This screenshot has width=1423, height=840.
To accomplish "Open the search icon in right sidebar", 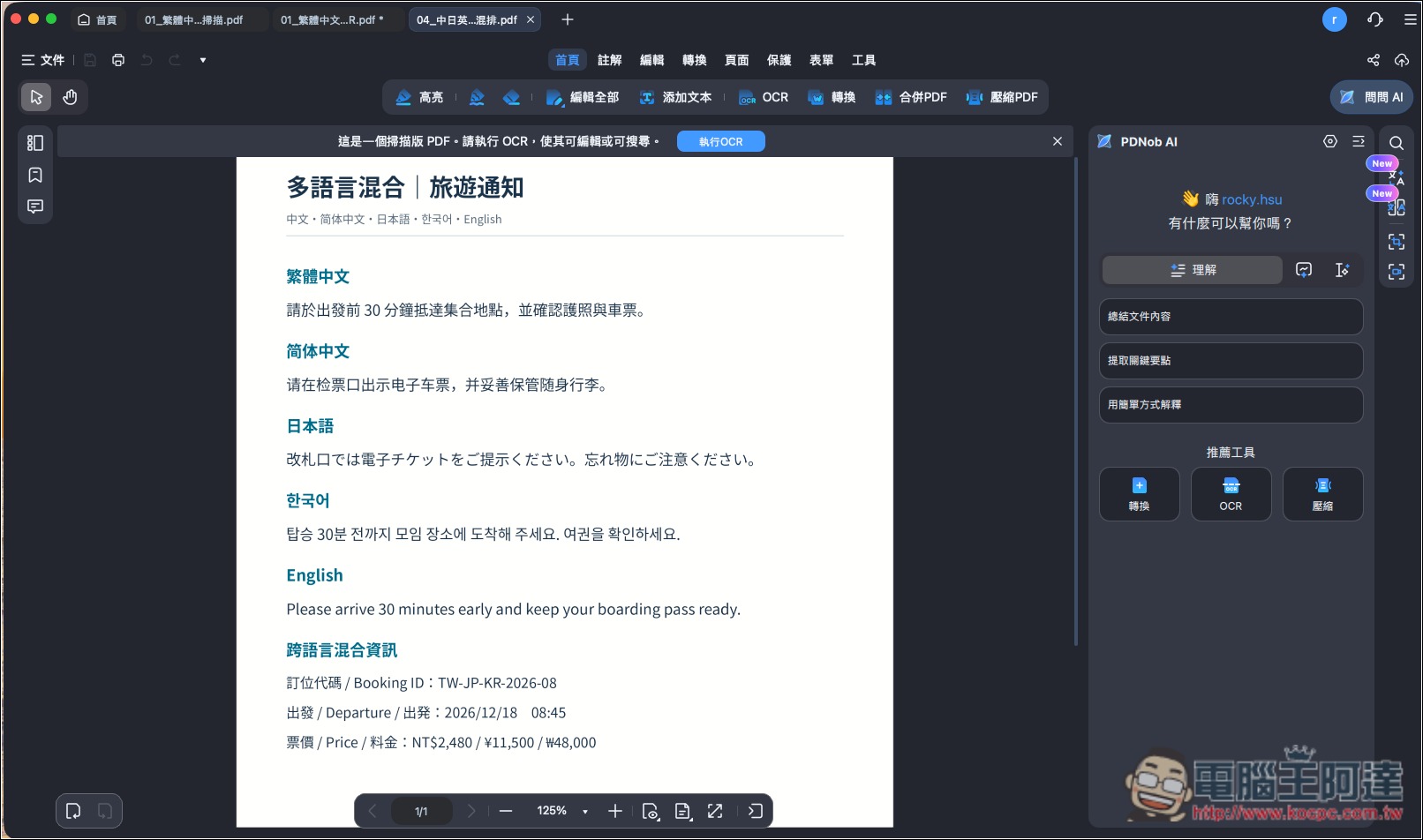I will [1397, 143].
